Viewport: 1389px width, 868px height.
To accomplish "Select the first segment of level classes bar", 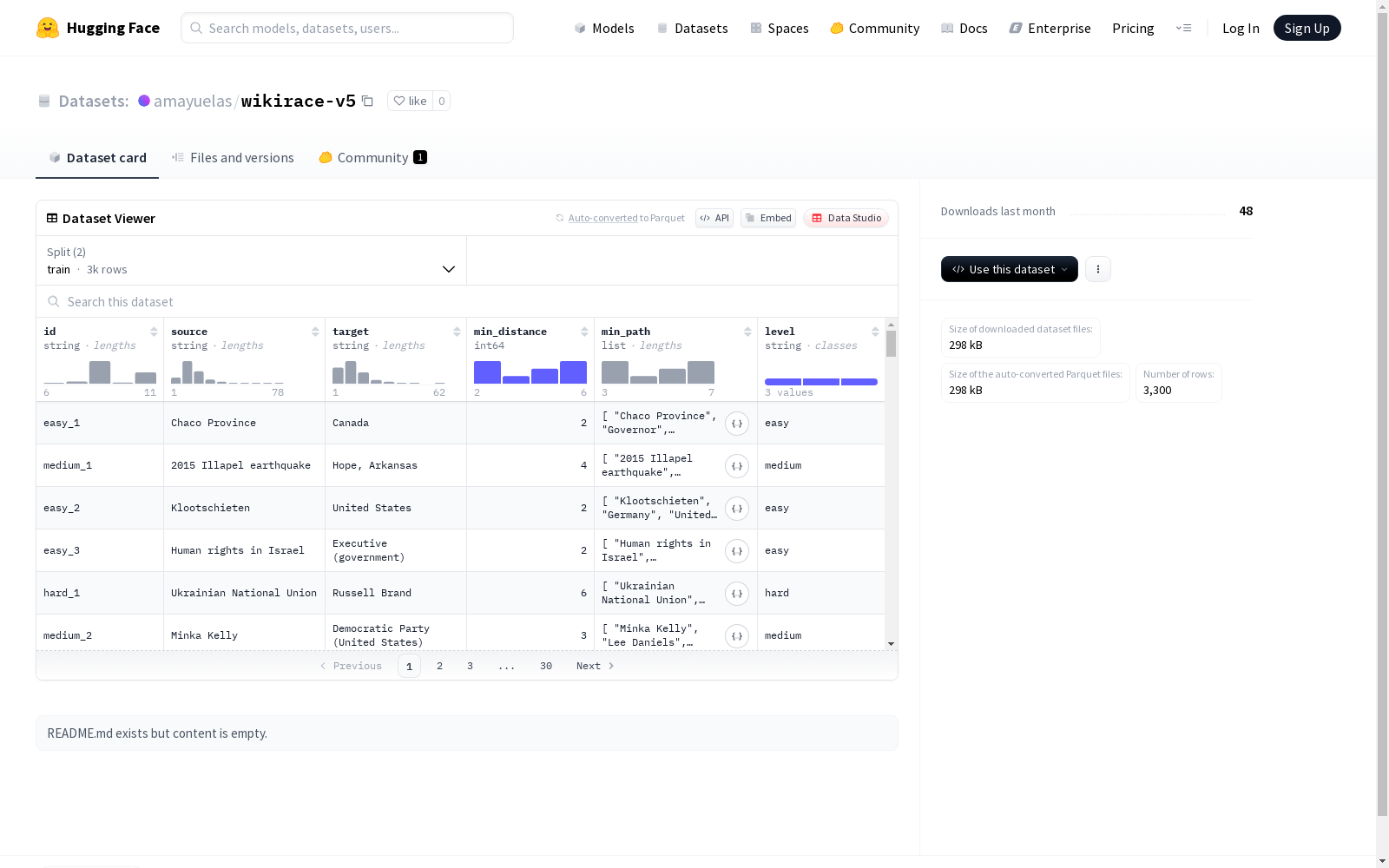I will pos(783,382).
